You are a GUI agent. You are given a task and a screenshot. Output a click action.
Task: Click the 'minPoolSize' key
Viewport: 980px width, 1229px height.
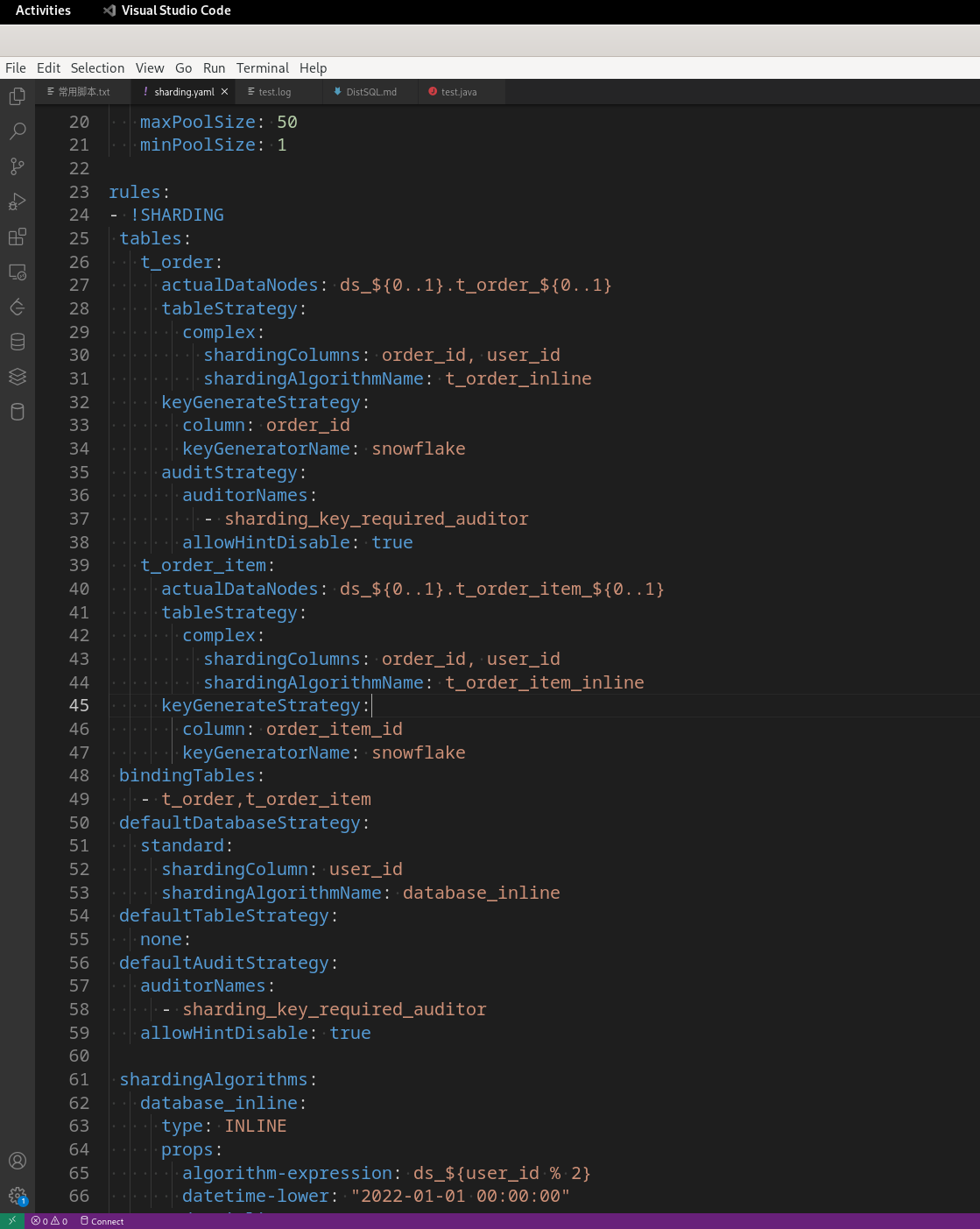pyautogui.click(x=198, y=145)
